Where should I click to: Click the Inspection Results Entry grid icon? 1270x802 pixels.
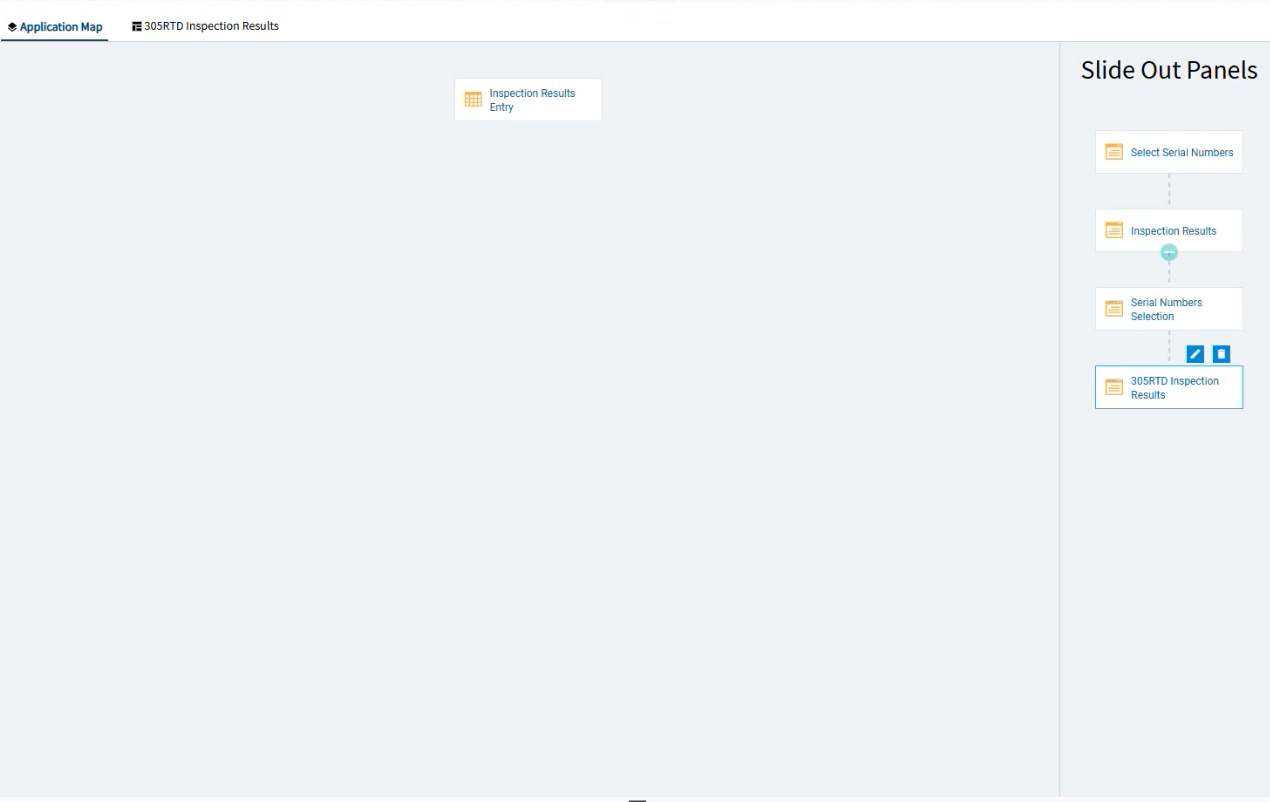tap(473, 100)
